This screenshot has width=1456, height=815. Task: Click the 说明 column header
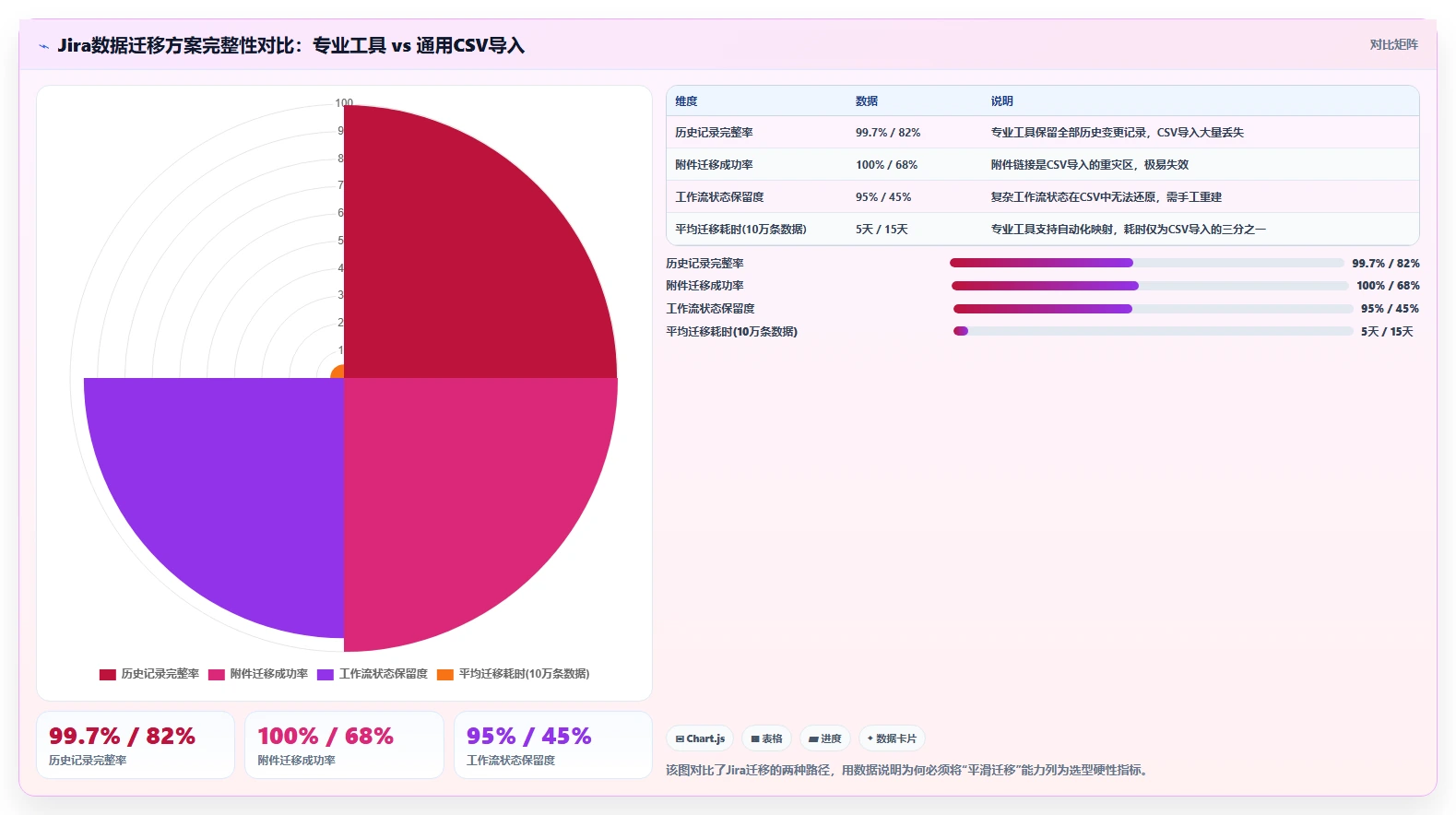click(1002, 101)
